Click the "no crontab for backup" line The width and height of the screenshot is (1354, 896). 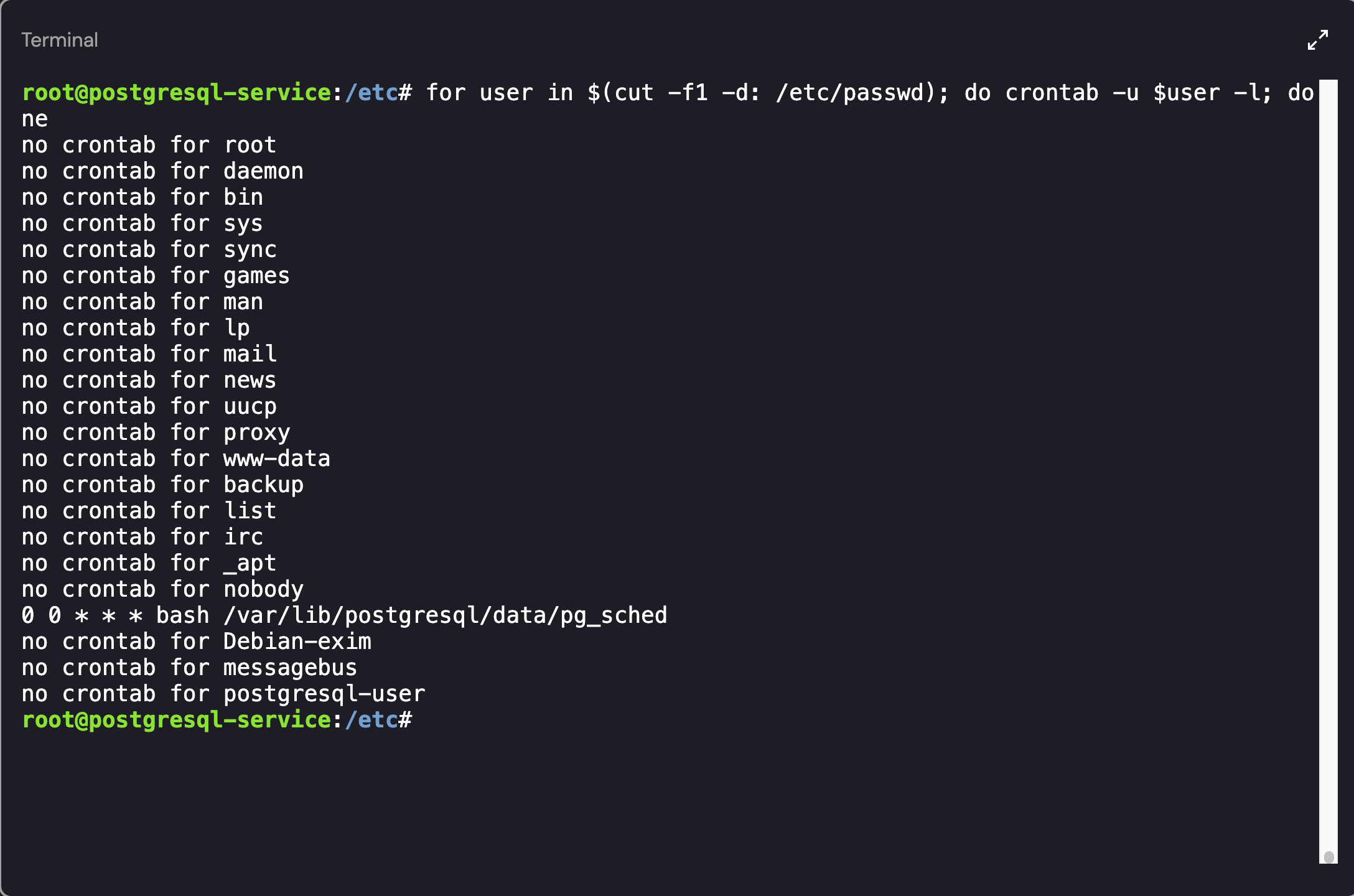pyautogui.click(x=162, y=485)
